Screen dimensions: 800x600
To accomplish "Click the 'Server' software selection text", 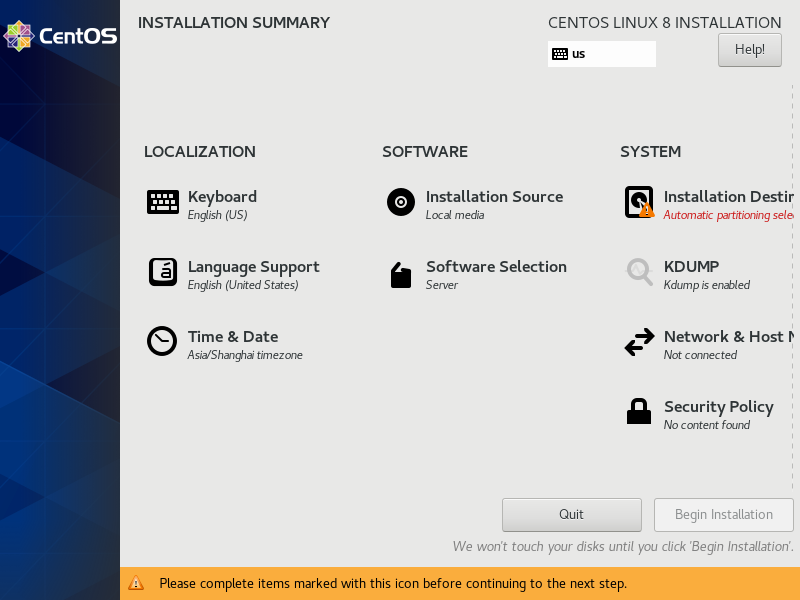I will [x=441, y=285].
